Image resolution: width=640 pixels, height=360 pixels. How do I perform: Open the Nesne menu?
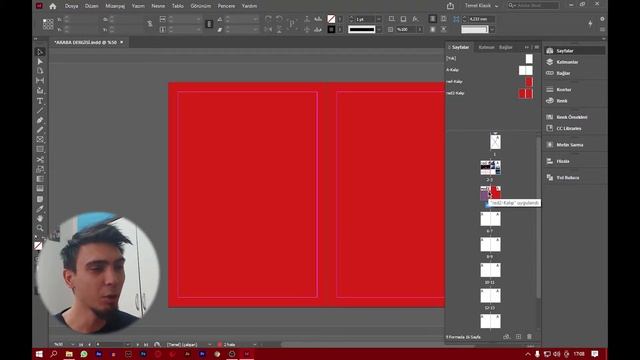point(158,6)
